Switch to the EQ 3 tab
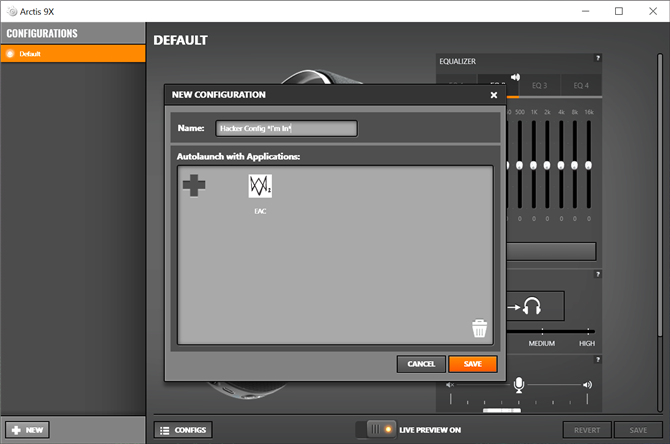670x444 pixels. coord(539,86)
